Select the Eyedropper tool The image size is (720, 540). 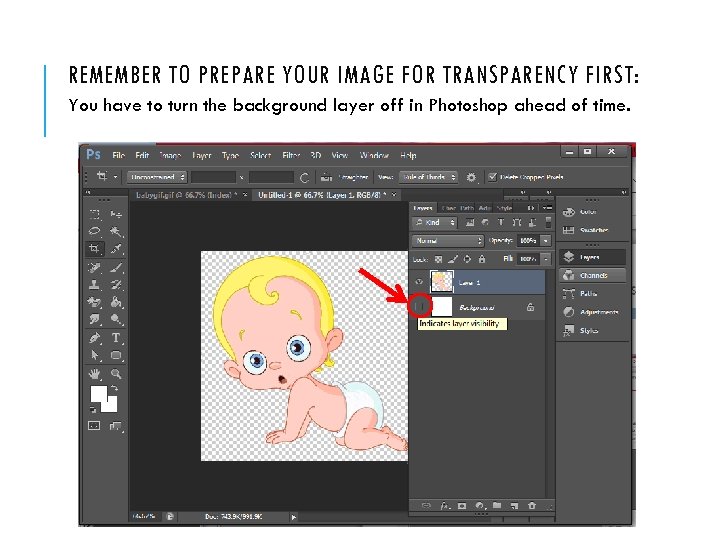point(116,248)
